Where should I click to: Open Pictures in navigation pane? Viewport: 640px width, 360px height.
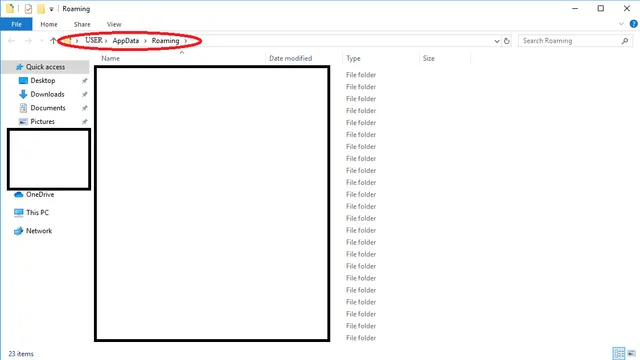tap(42, 122)
